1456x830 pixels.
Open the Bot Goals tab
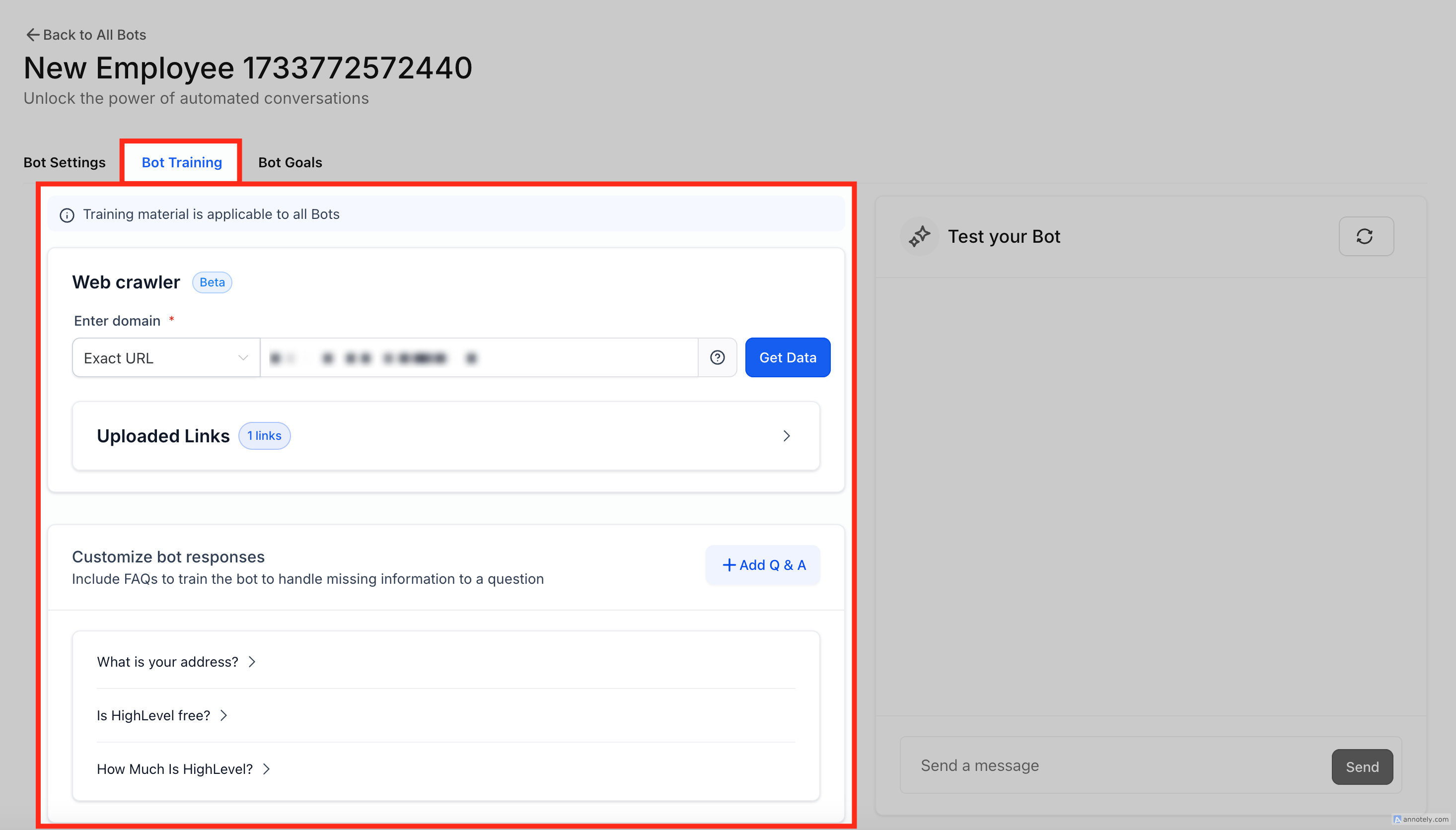[x=290, y=162]
